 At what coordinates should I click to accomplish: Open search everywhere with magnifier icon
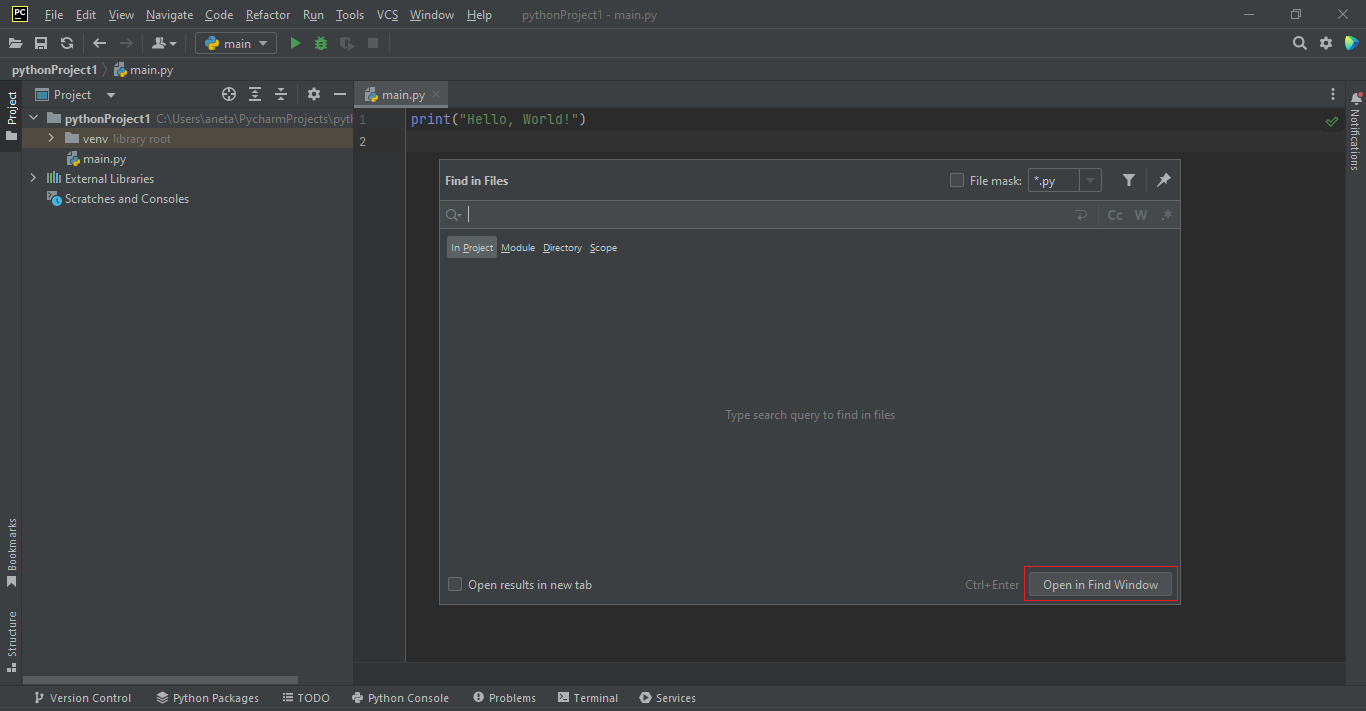click(1299, 43)
